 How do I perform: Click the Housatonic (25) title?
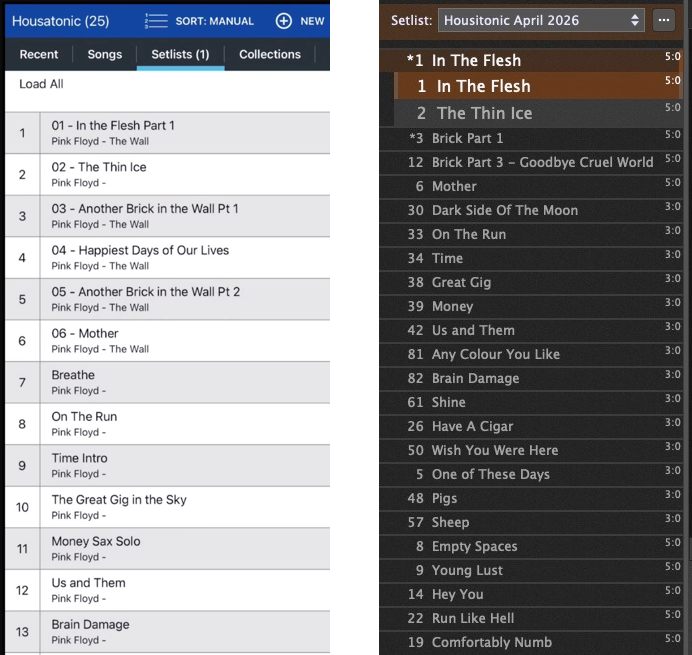[x=60, y=21]
